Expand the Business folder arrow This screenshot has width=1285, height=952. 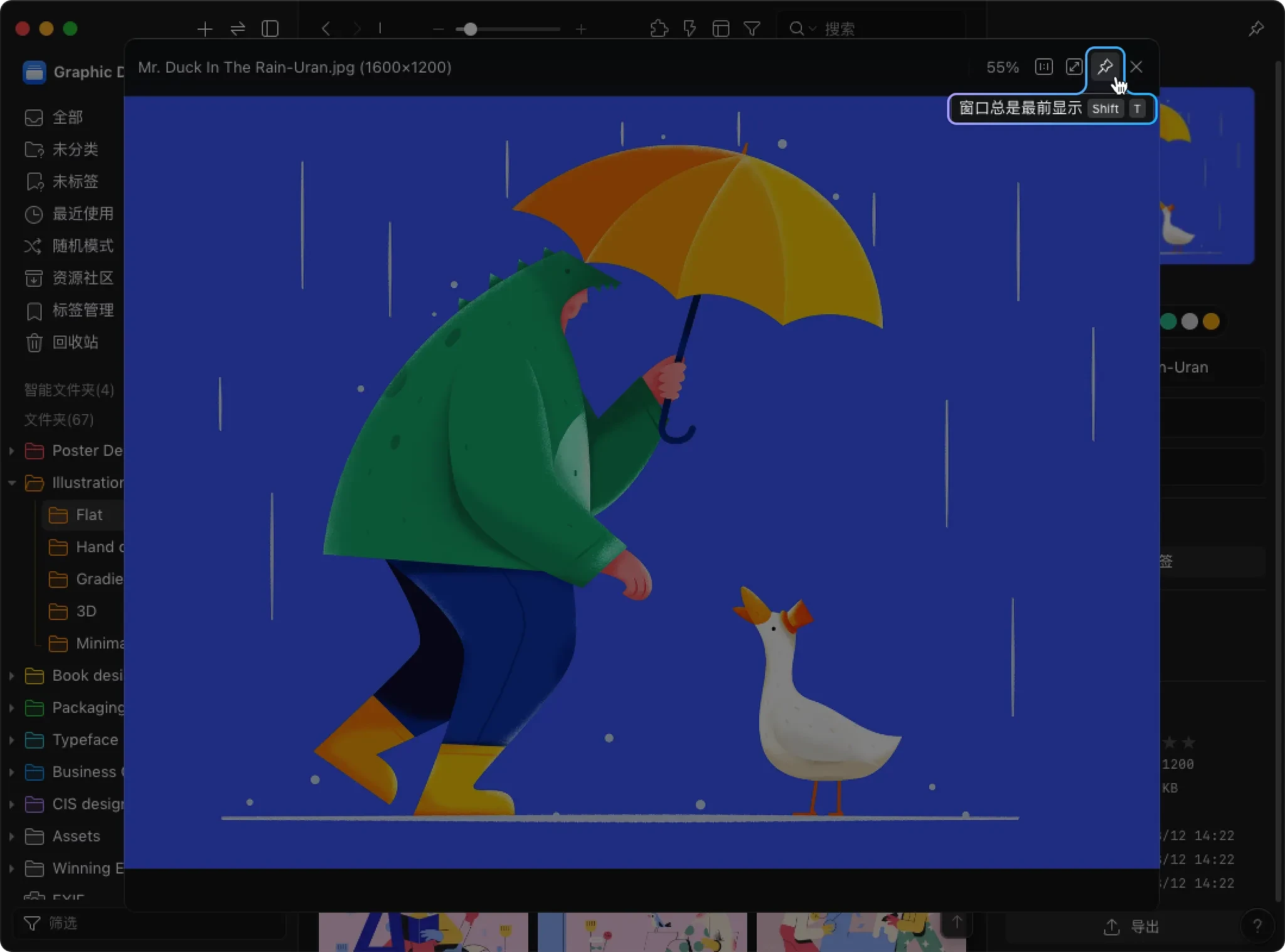(x=11, y=772)
